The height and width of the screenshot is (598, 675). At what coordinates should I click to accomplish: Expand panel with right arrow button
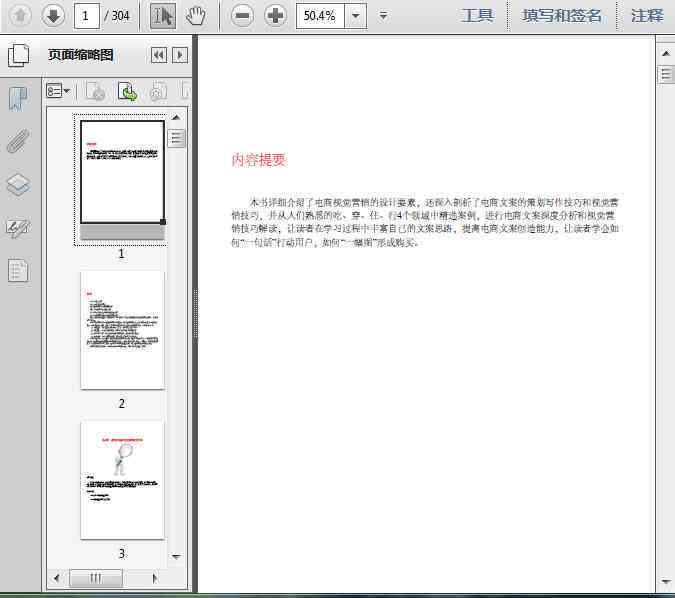180,55
